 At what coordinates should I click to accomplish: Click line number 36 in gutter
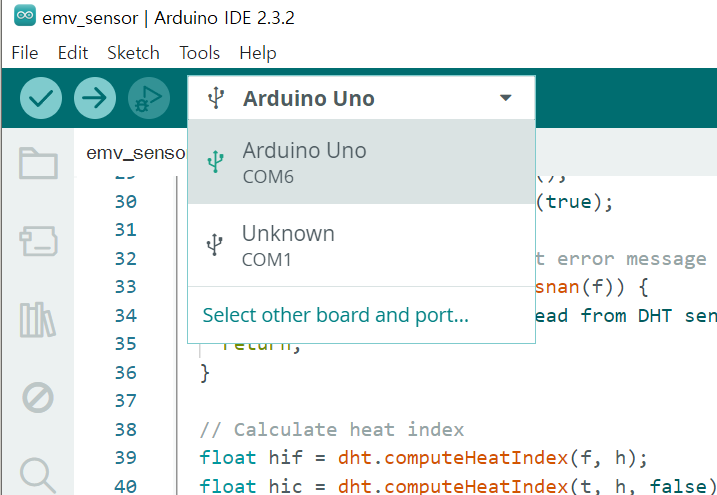pos(126,373)
